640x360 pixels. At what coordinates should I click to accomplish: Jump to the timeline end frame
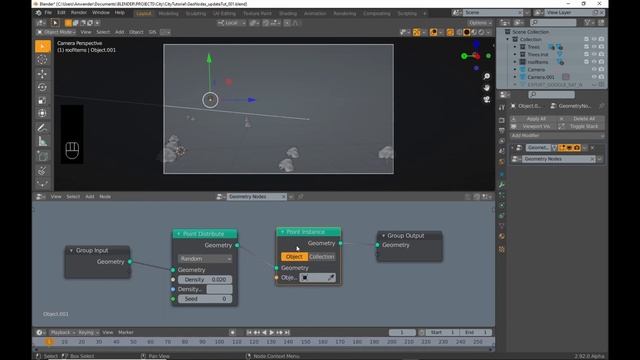pos(287,333)
